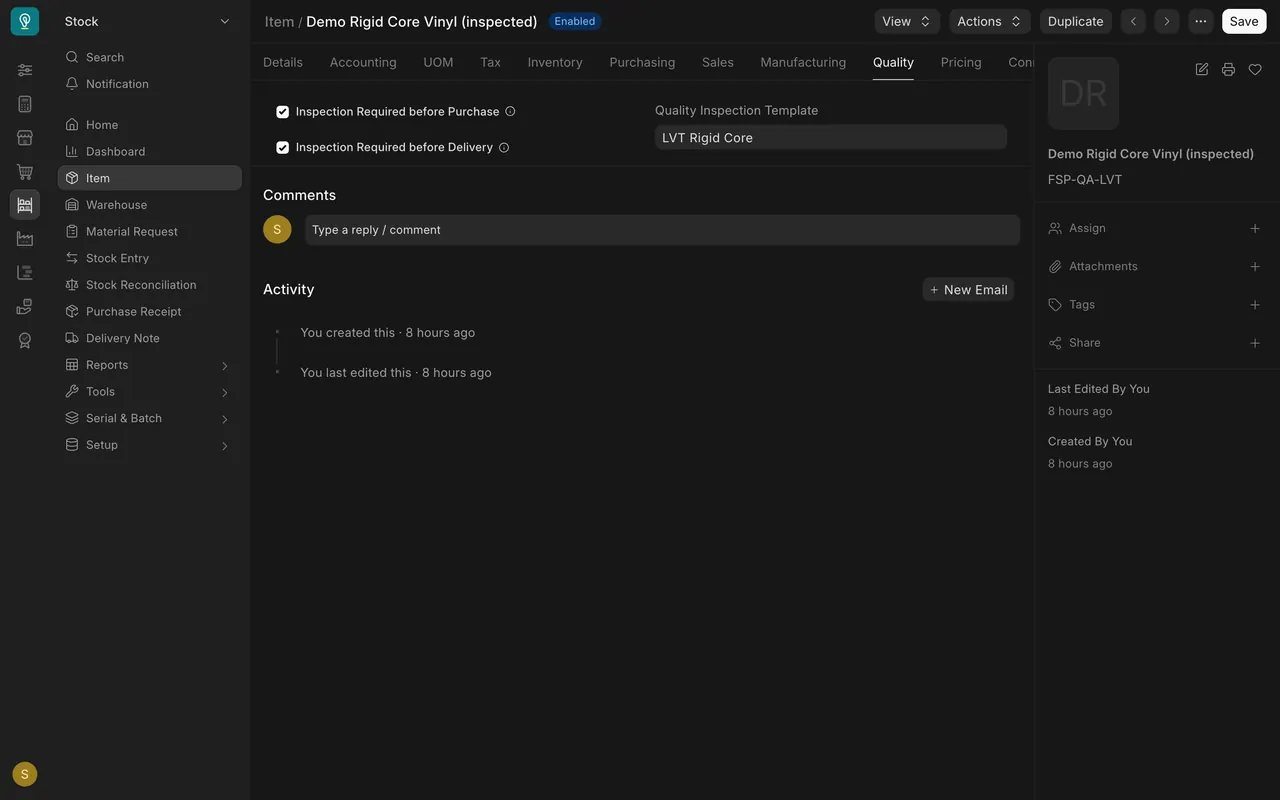
Task: Uncheck Inspection Required before Delivery
Action: coord(282,148)
